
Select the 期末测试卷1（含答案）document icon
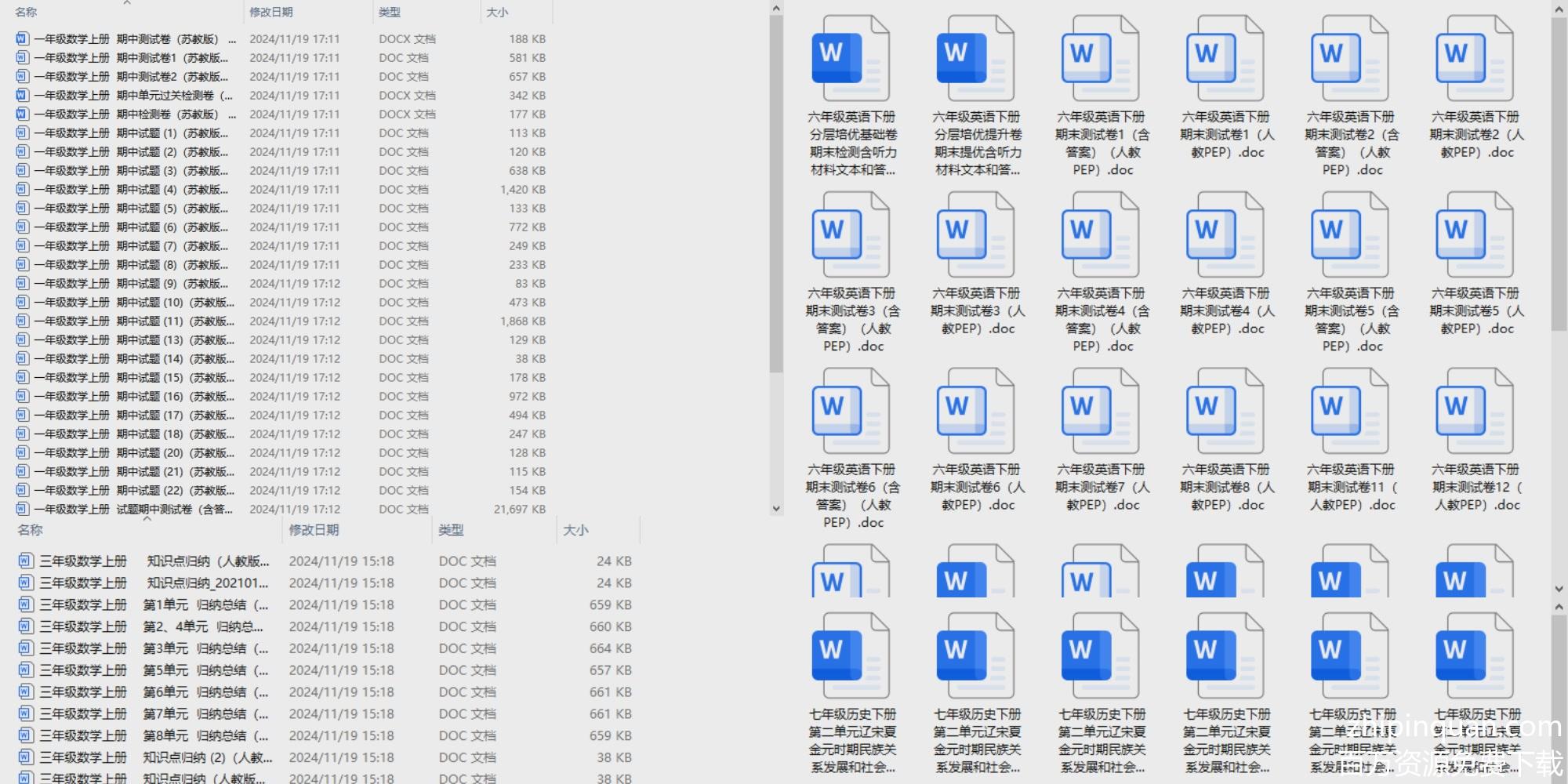1100,59
